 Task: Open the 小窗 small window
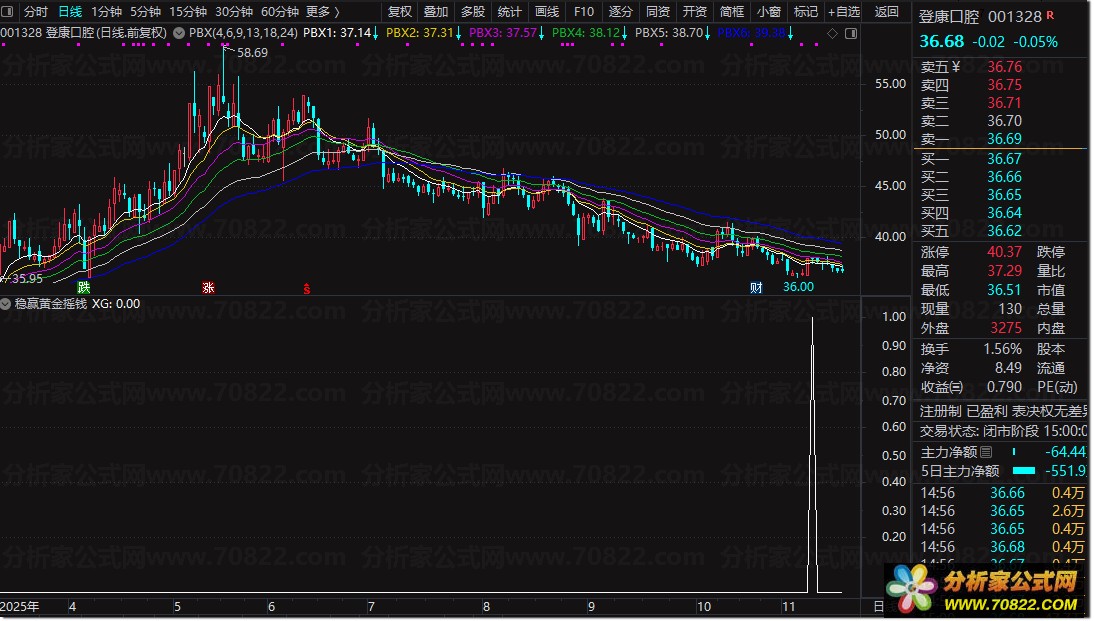point(768,11)
